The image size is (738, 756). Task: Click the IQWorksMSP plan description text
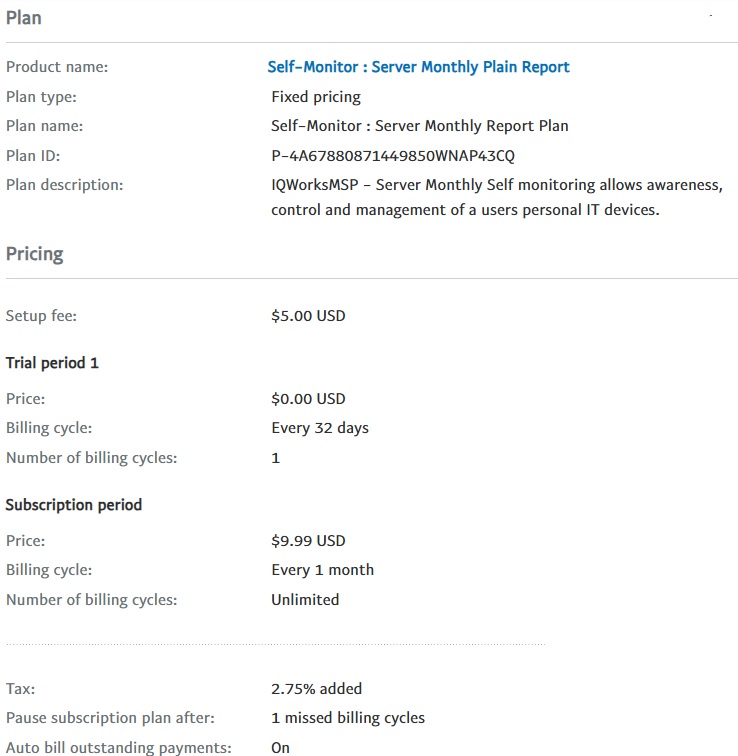point(497,197)
